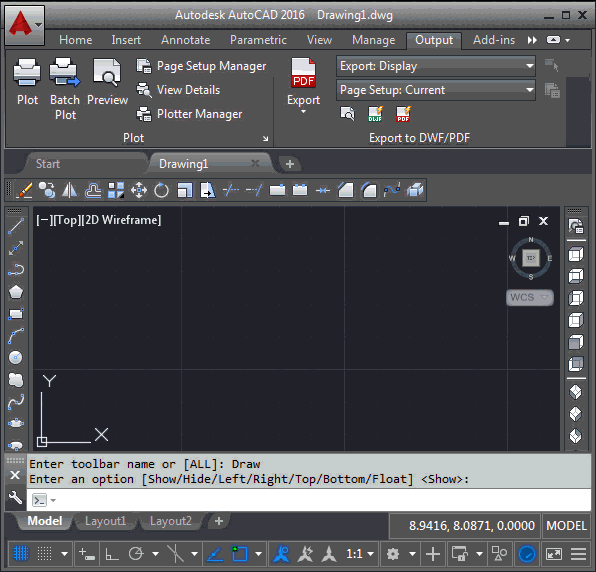This screenshot has width=596, height=572.
Task: Click the export Preview icon in the Export to DWF/PDF panel
Action: (347, 114)
